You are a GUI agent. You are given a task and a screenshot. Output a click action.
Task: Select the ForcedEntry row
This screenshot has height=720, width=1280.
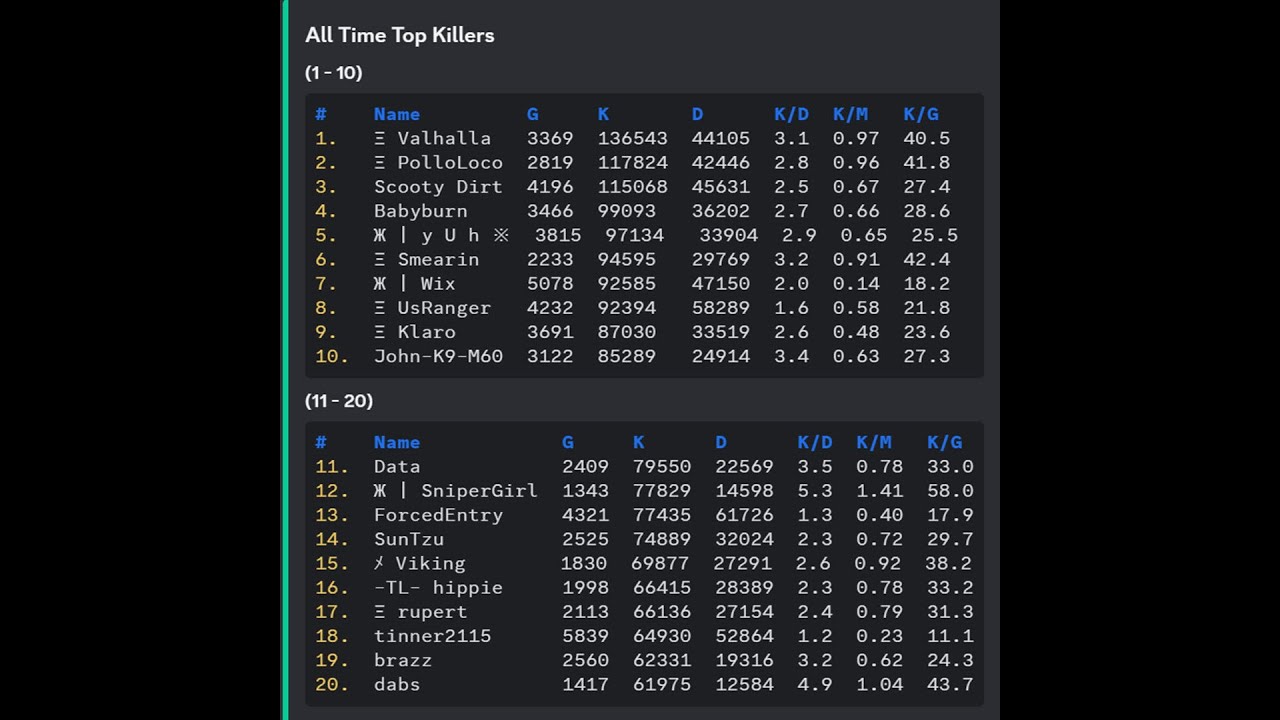pyautogui.click(x=644, y=515)
